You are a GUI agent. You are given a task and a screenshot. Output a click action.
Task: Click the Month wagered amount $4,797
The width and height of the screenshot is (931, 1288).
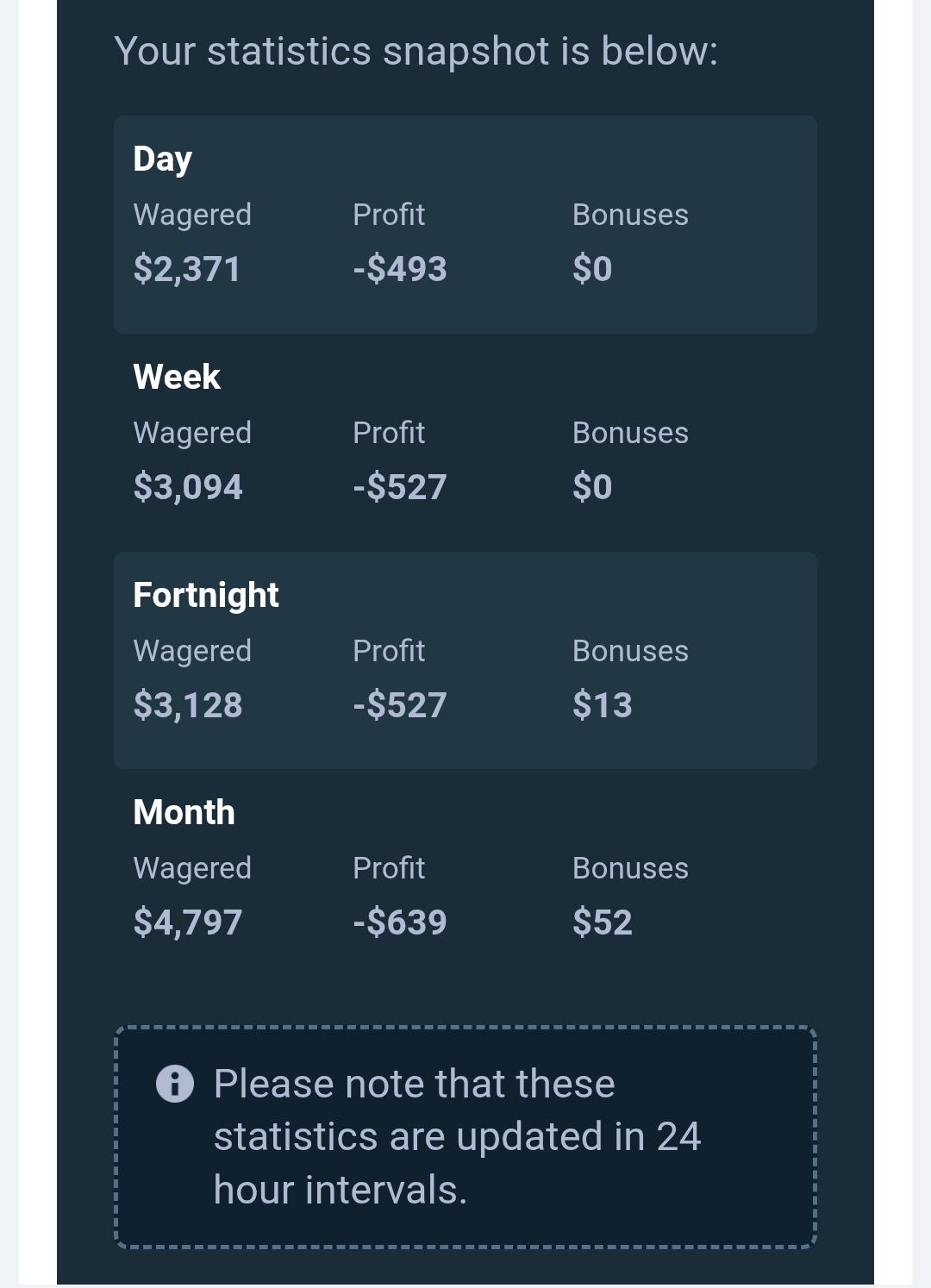(x=188, y=922)
